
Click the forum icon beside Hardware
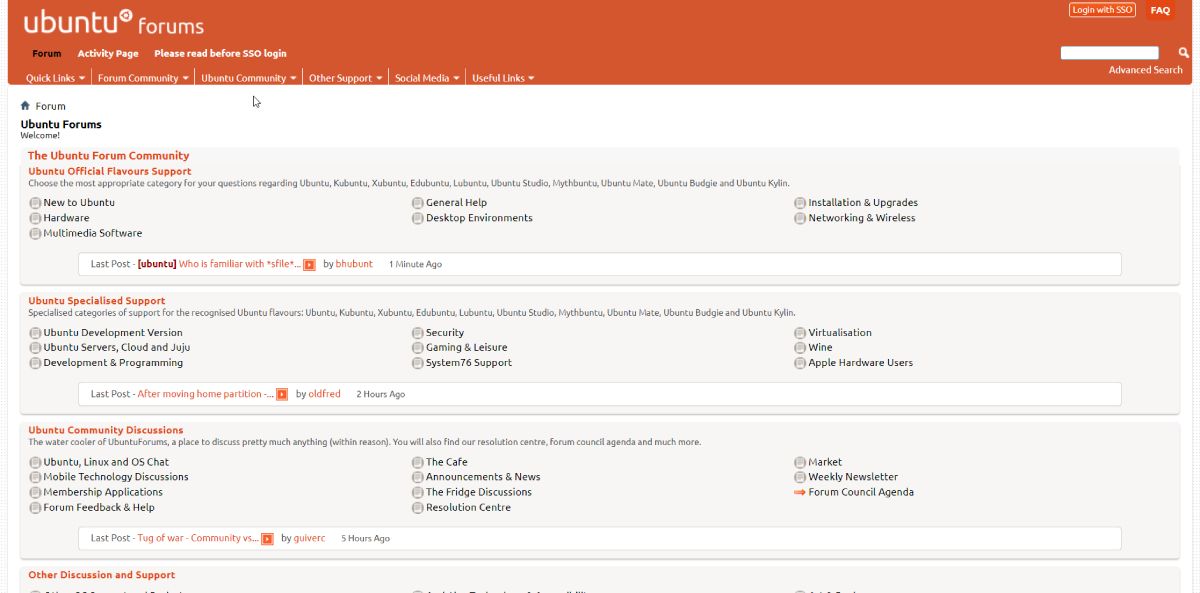pos(35,218)
